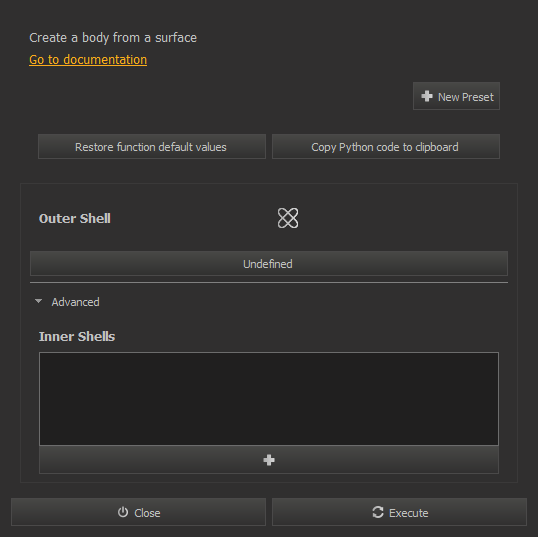The image size is (538, 537).
Task: Click inside the empty Inner Shells list
Action: pos(269,399)
